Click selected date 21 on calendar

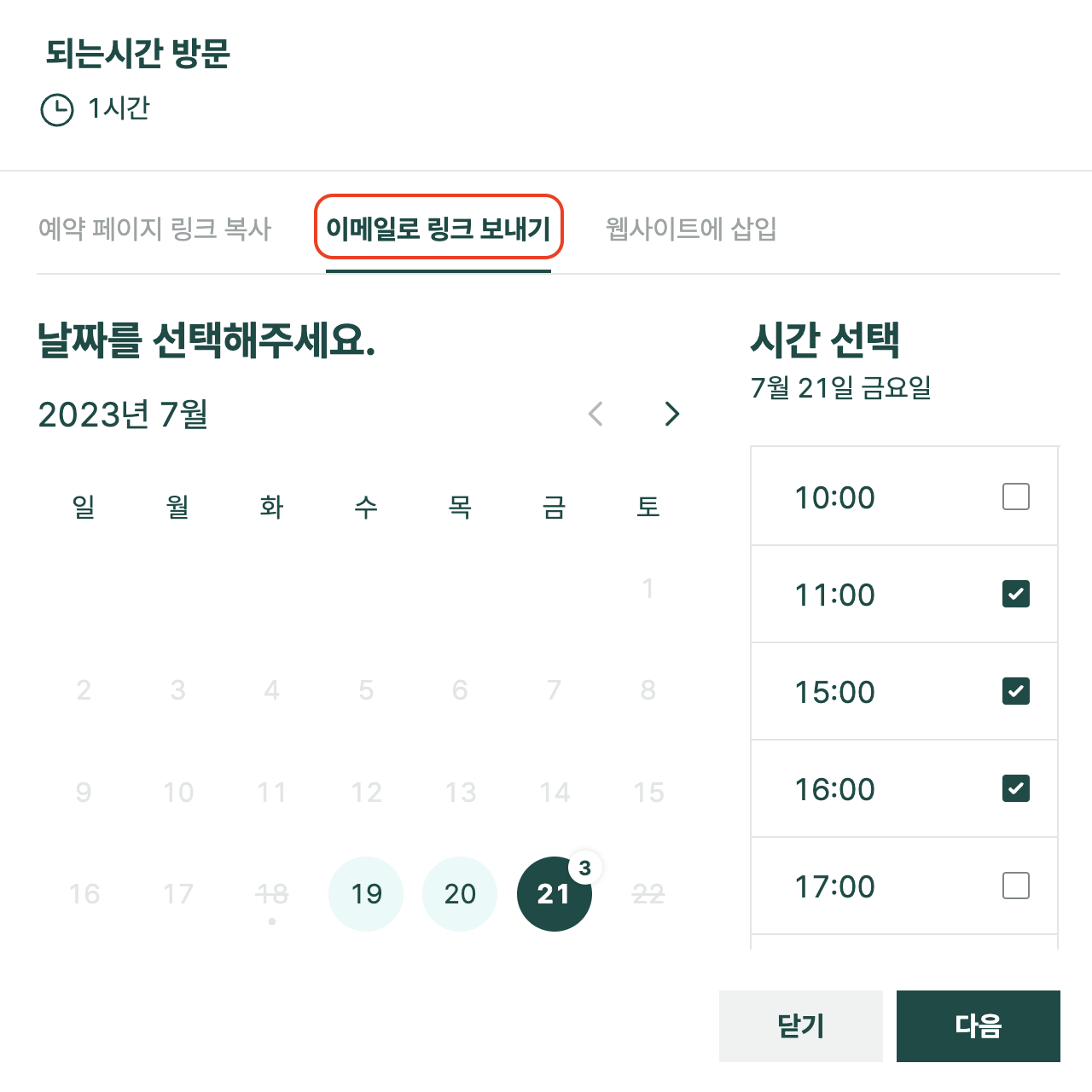[552, 896]
